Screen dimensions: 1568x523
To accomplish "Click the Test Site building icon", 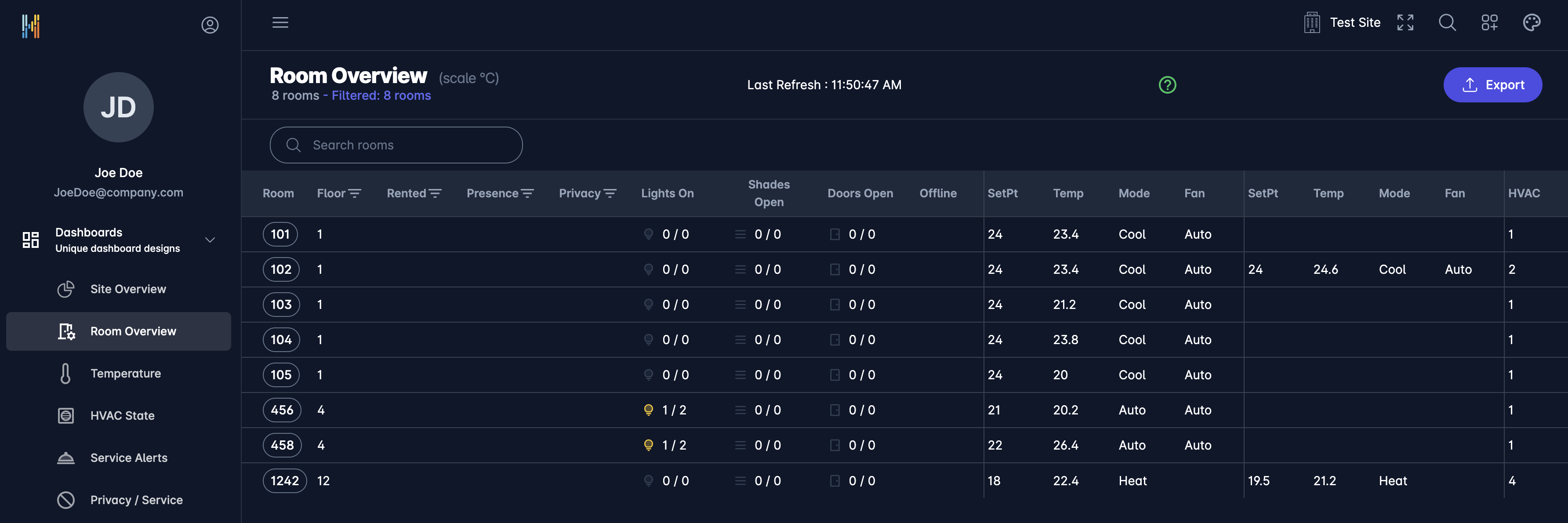I will point(1312,23).
